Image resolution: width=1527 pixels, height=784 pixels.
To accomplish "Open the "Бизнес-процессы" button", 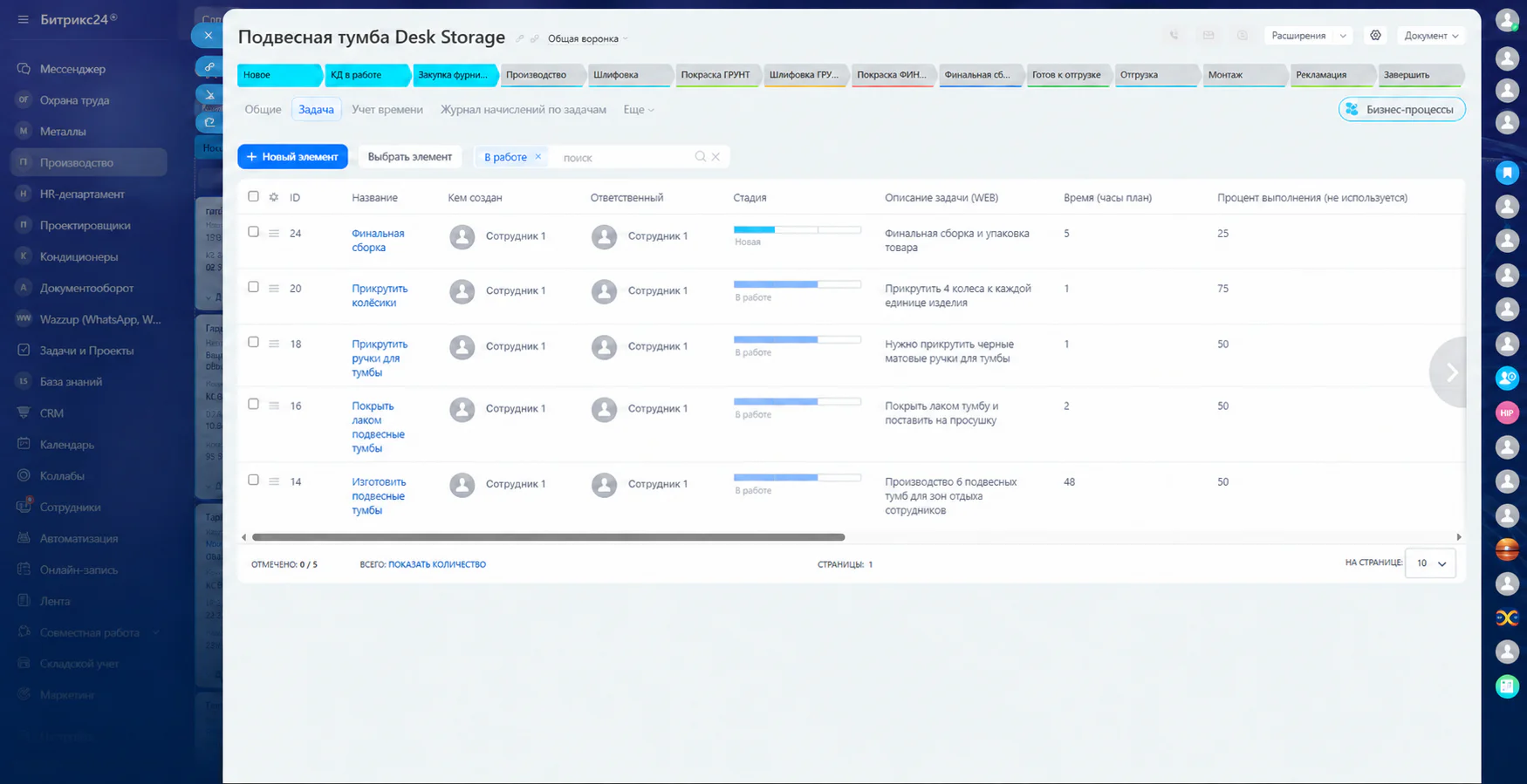I will pos(1401,110).
